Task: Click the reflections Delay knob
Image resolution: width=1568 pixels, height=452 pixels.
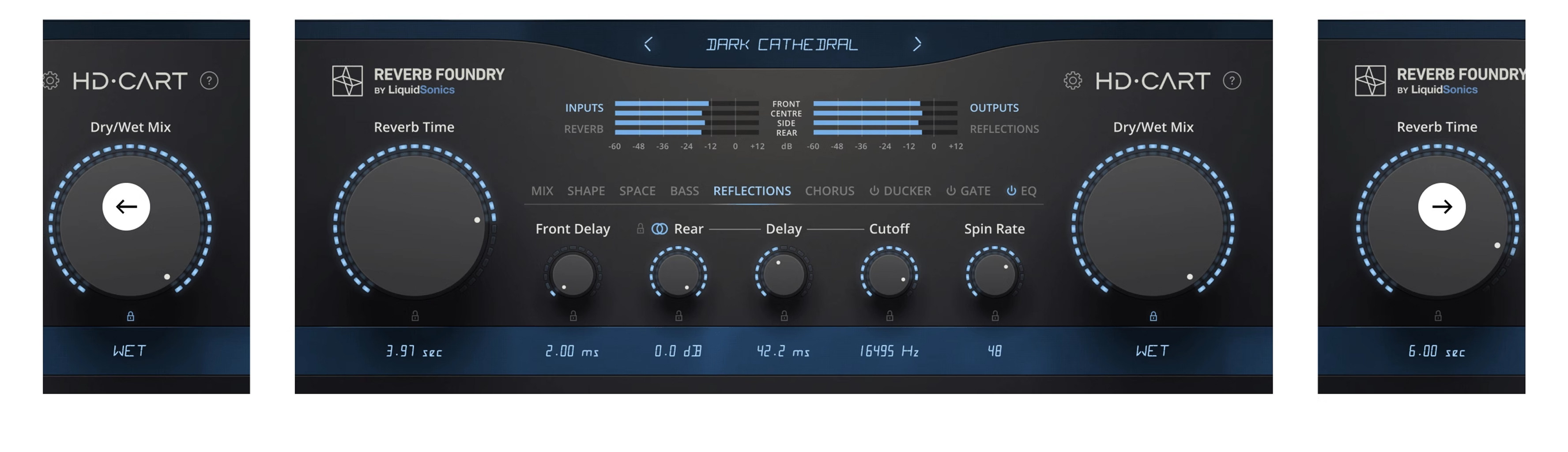Action: point(784,275)
